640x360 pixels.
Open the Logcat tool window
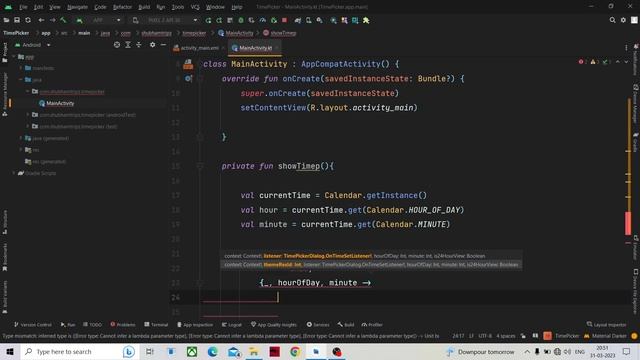pos(232,324)
